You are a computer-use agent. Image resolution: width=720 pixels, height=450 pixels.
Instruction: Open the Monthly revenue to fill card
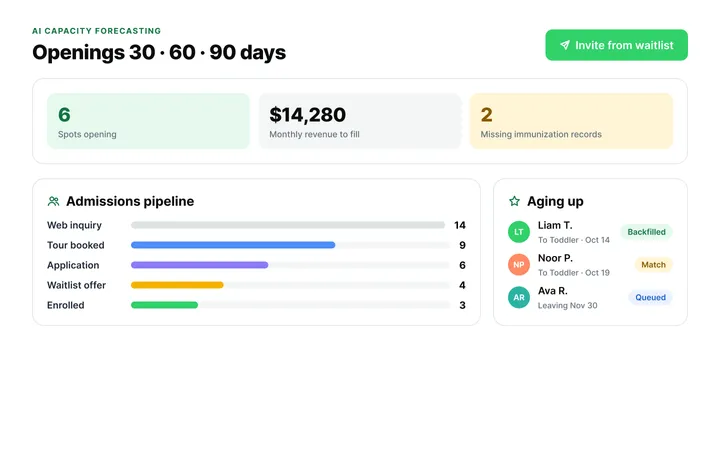click(x=360, y=121)
